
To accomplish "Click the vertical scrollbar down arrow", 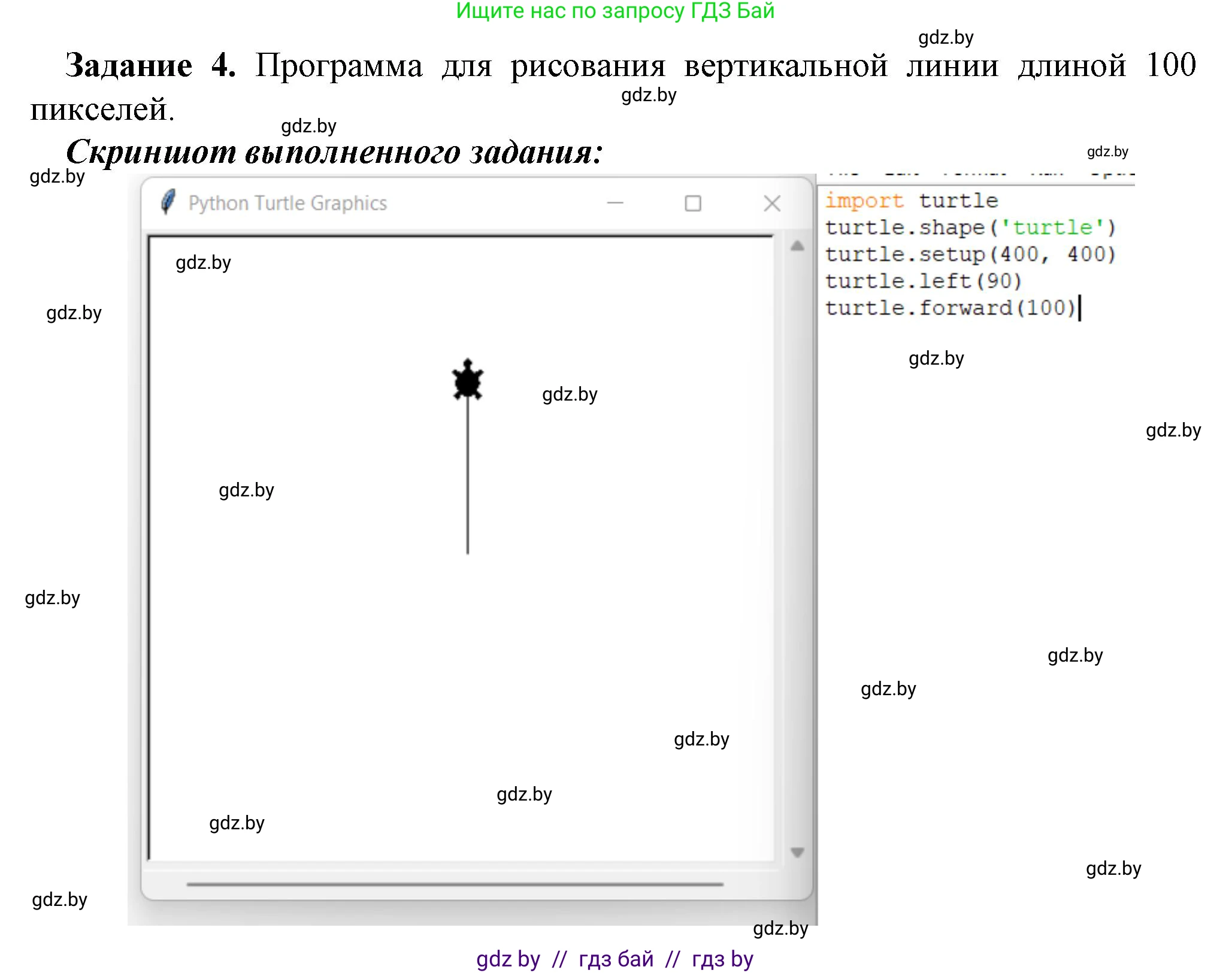I will [797, 851].
